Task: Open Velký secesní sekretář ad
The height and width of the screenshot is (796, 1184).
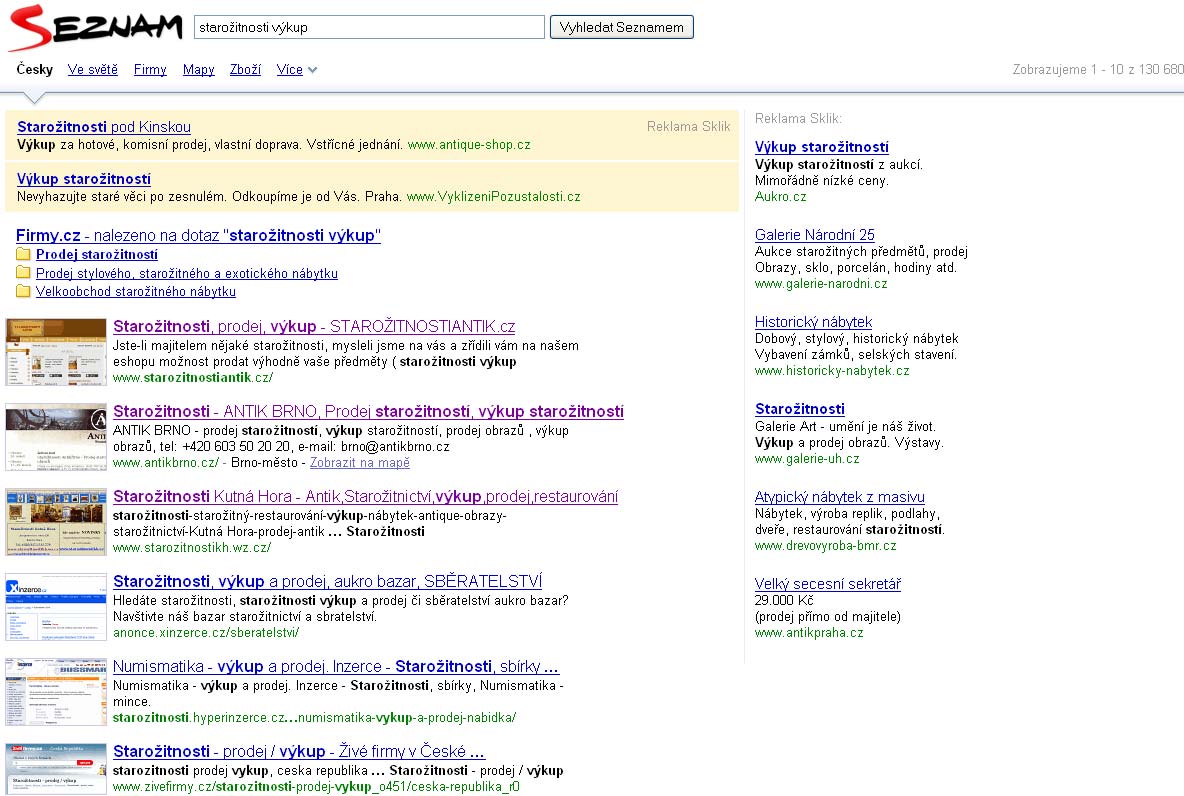Action: click(828, 584)
